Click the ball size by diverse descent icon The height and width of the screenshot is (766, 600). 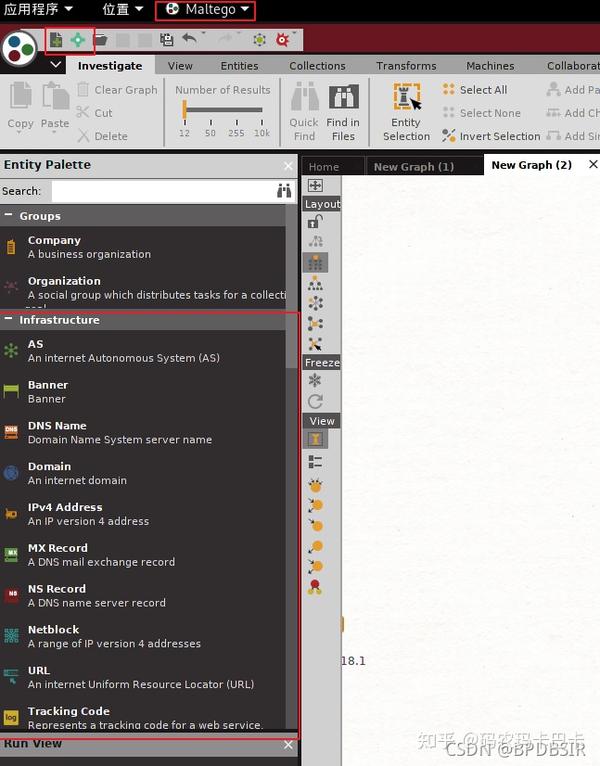coord(315,485)
